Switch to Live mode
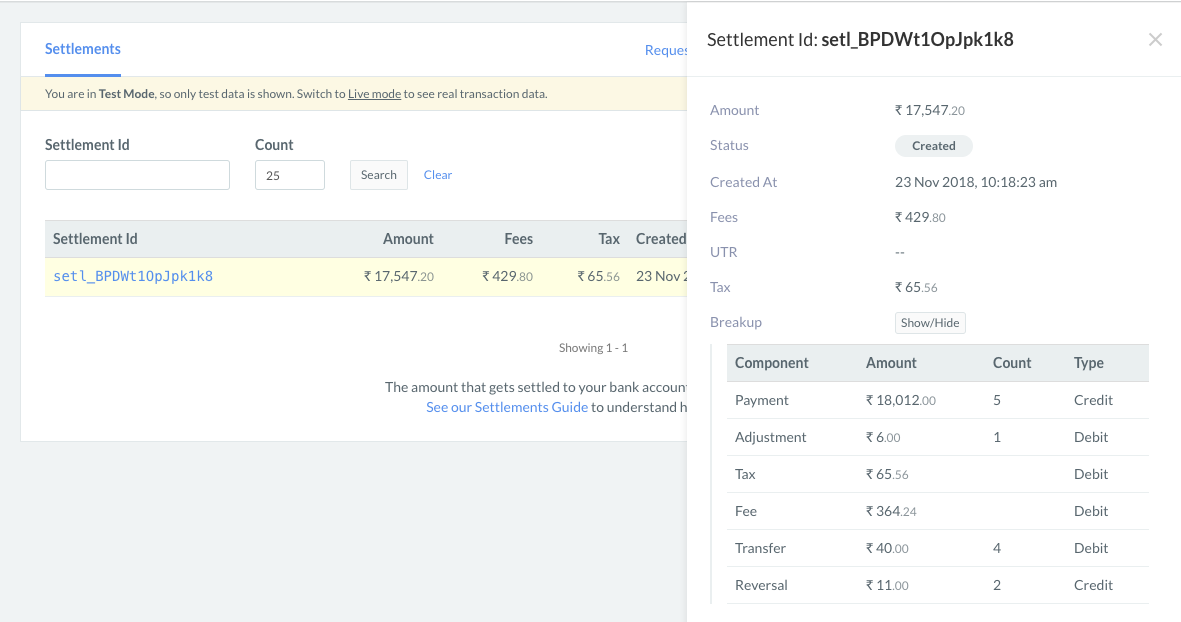Viewport: 1181px width, 622px height. coord(374,93)
